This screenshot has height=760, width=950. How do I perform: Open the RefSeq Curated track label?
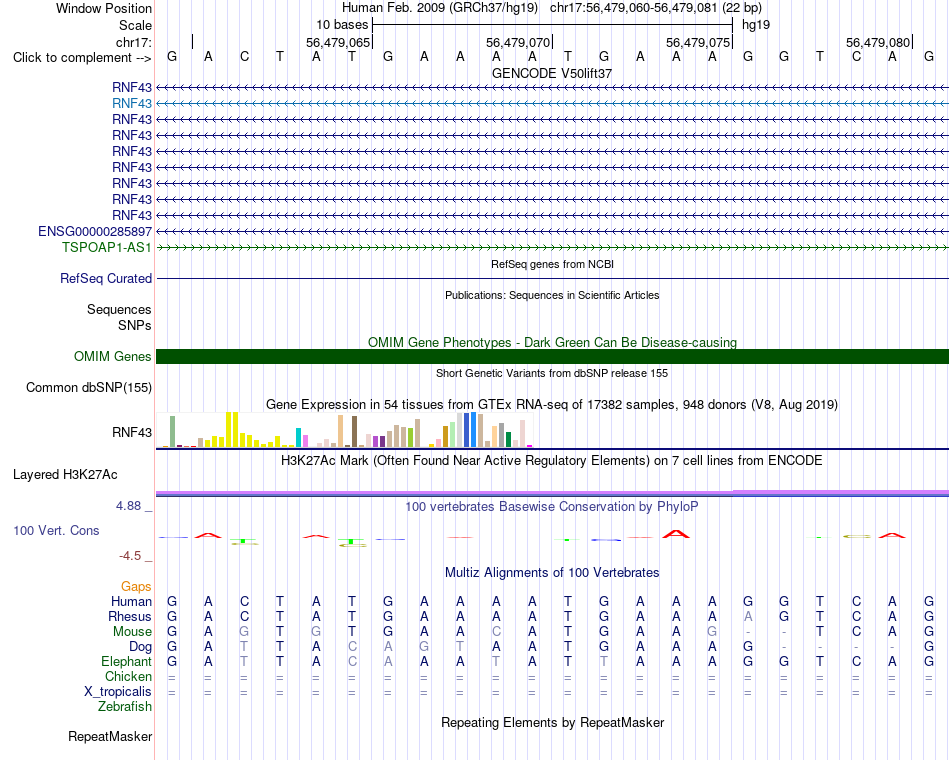pos(105,278)
